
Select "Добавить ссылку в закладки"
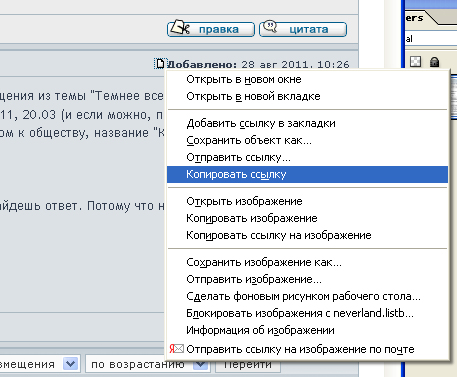click(x=307, y=123)
